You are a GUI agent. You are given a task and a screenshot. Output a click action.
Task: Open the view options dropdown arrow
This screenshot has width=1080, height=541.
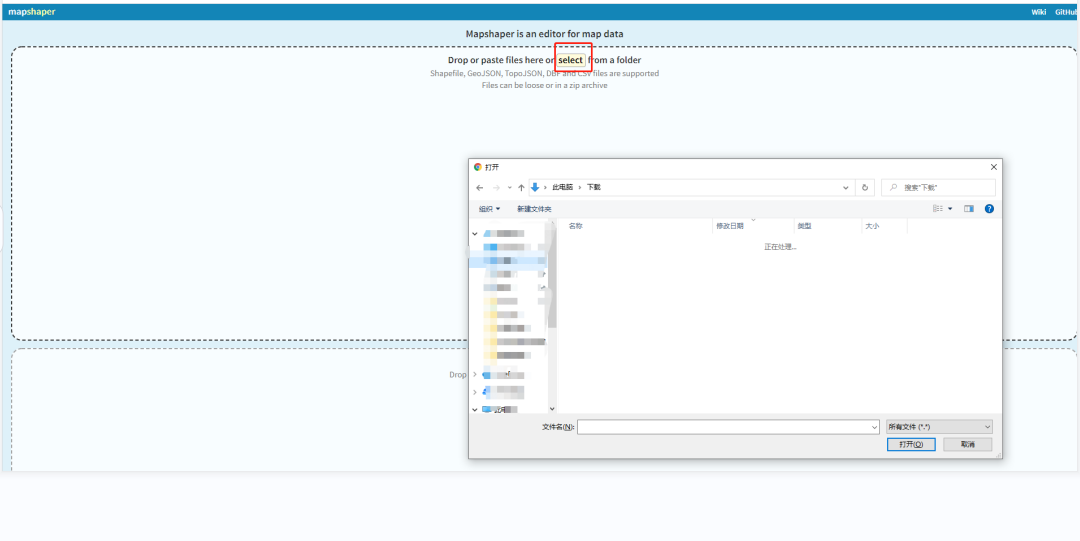click(x=951, y=209)
